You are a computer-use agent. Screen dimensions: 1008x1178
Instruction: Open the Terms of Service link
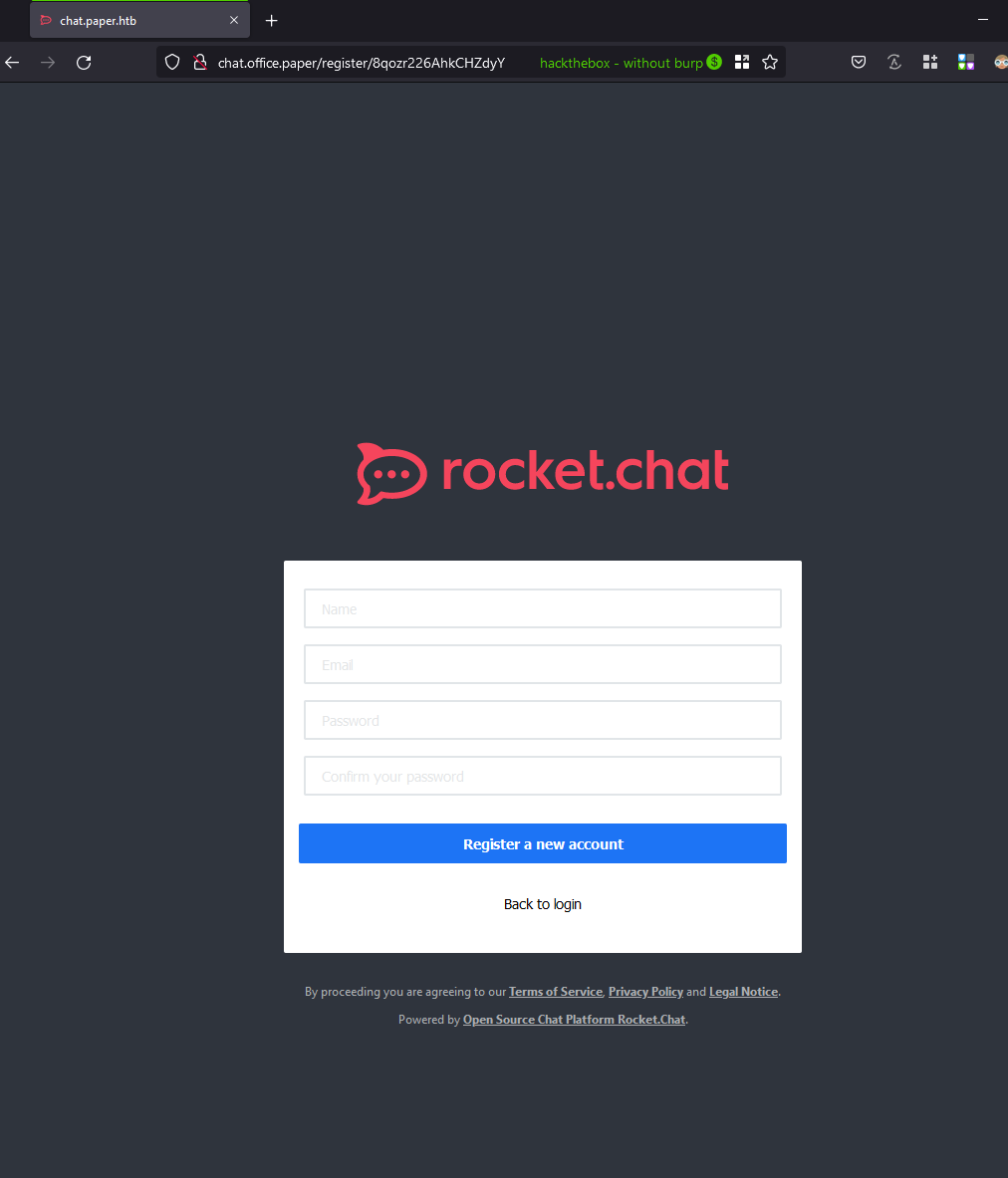tap(556, 992)
